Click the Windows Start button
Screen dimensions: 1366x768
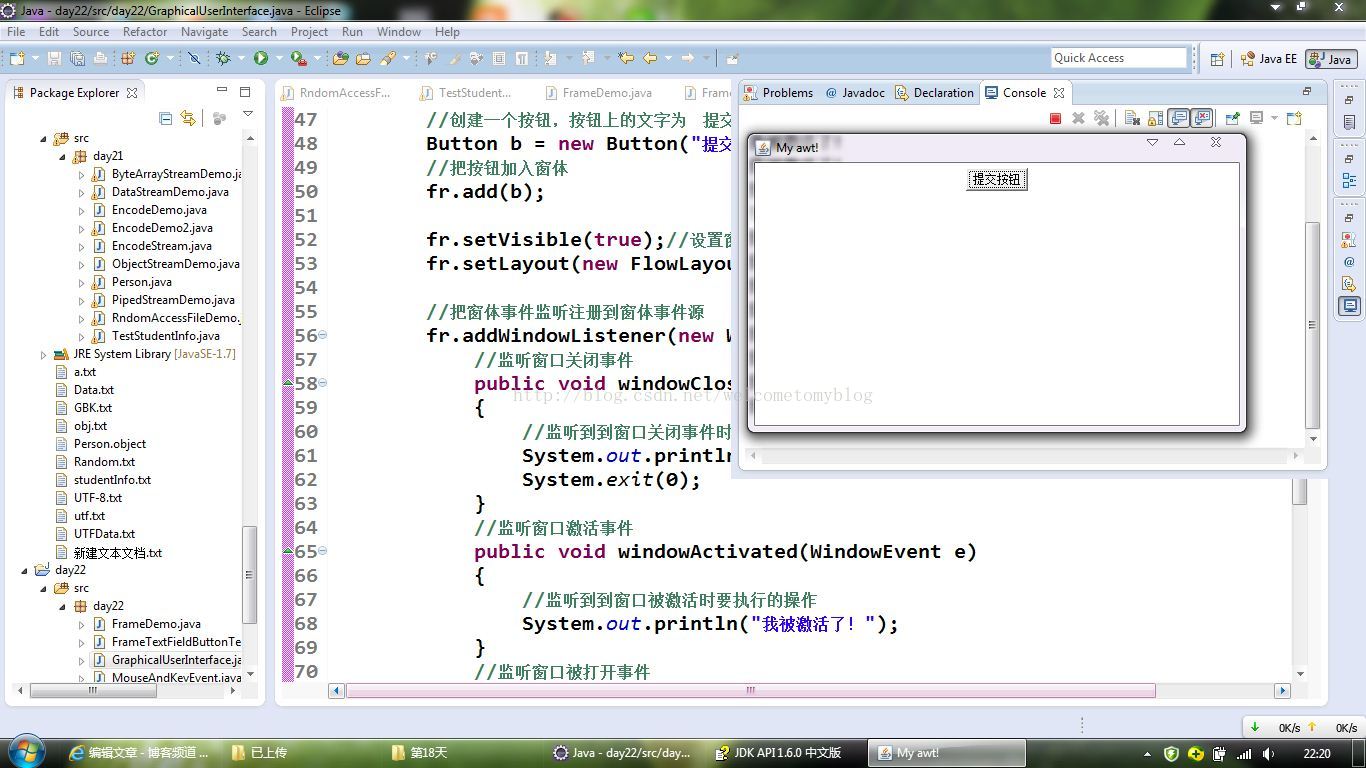27,751
